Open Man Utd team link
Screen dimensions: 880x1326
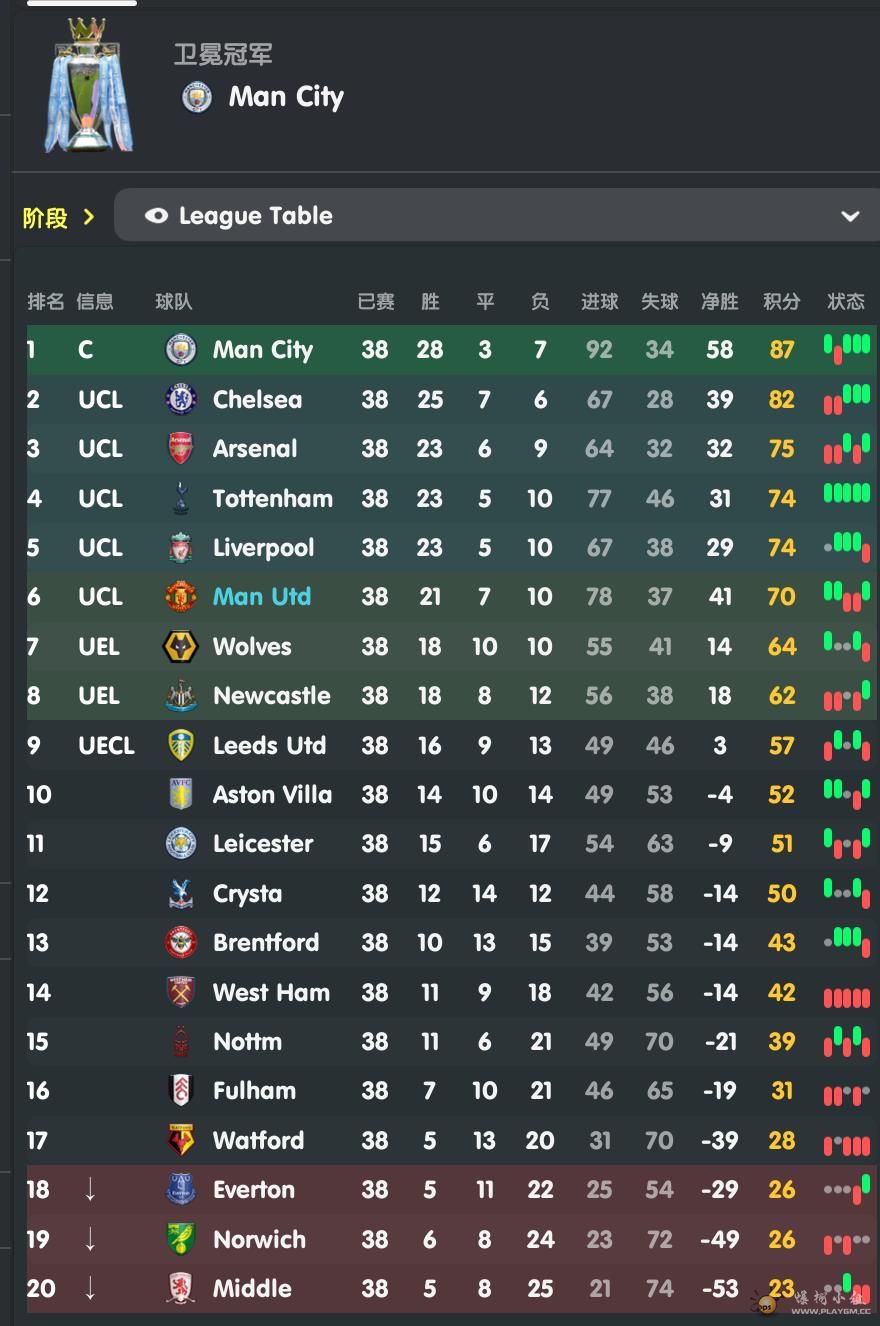pos(262,597)
